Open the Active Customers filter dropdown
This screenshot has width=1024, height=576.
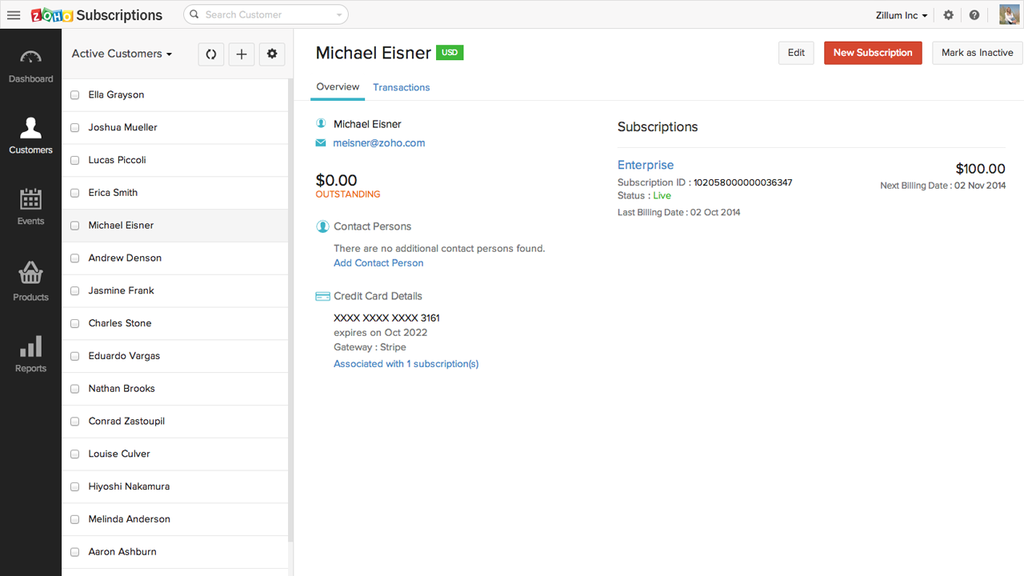pyautogui.click(x=122, y=53)
